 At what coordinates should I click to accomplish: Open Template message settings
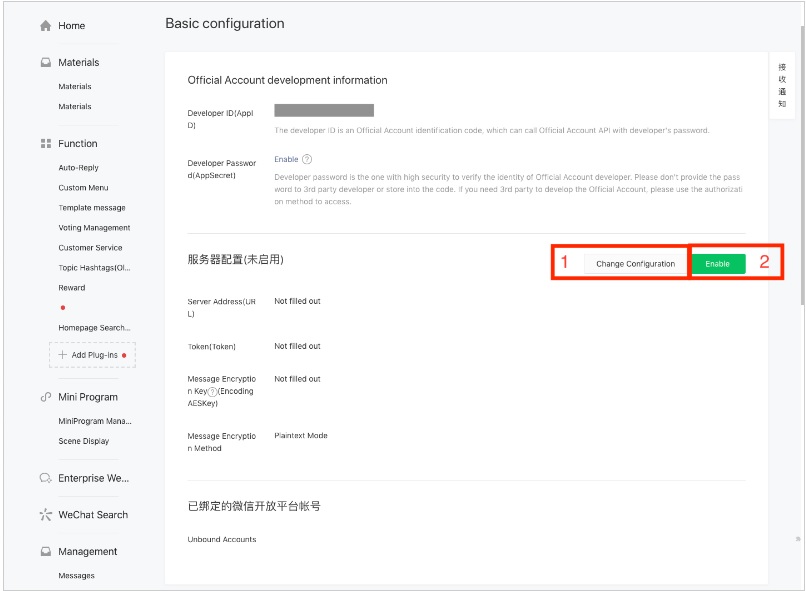tap(92, 208)
